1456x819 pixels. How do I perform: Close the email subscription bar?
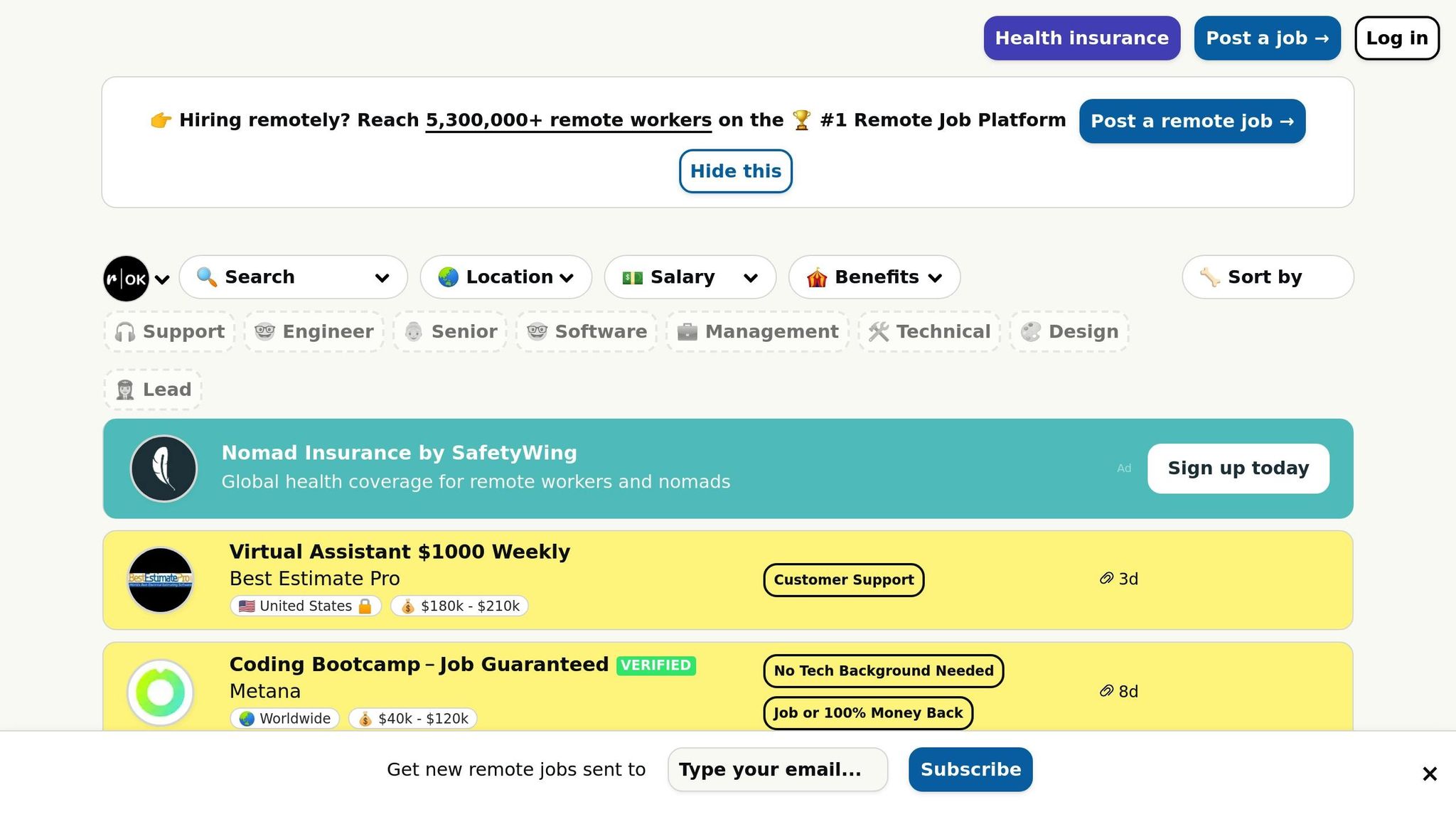click(x=1430, y=773)
